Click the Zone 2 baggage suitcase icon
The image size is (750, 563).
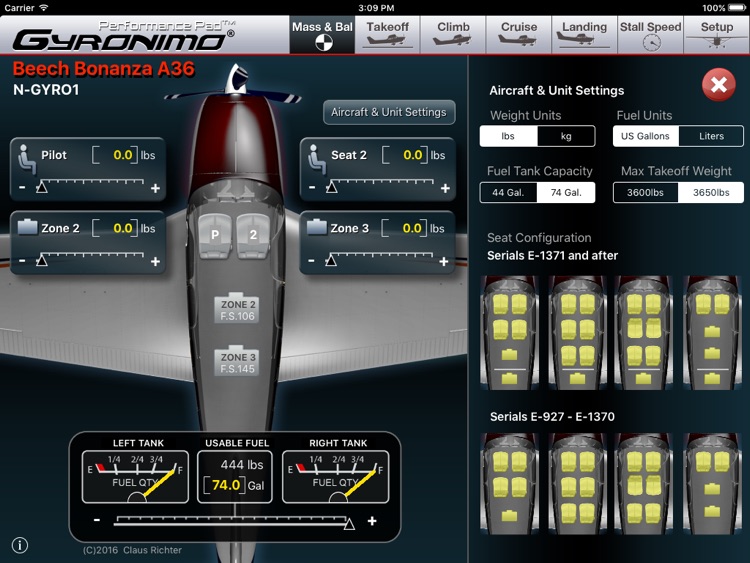tap(27, 227)
